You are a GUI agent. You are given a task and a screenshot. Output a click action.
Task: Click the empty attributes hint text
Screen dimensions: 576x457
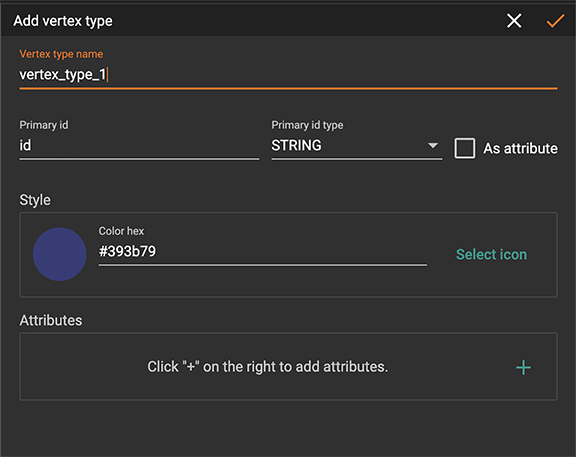coord(267,367)
